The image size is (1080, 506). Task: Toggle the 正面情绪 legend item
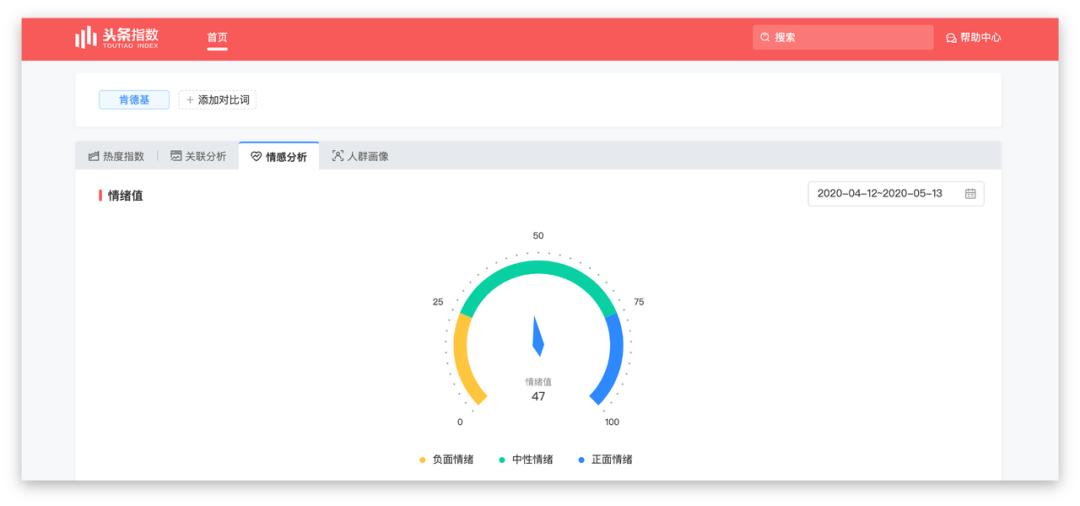[605, 460]
